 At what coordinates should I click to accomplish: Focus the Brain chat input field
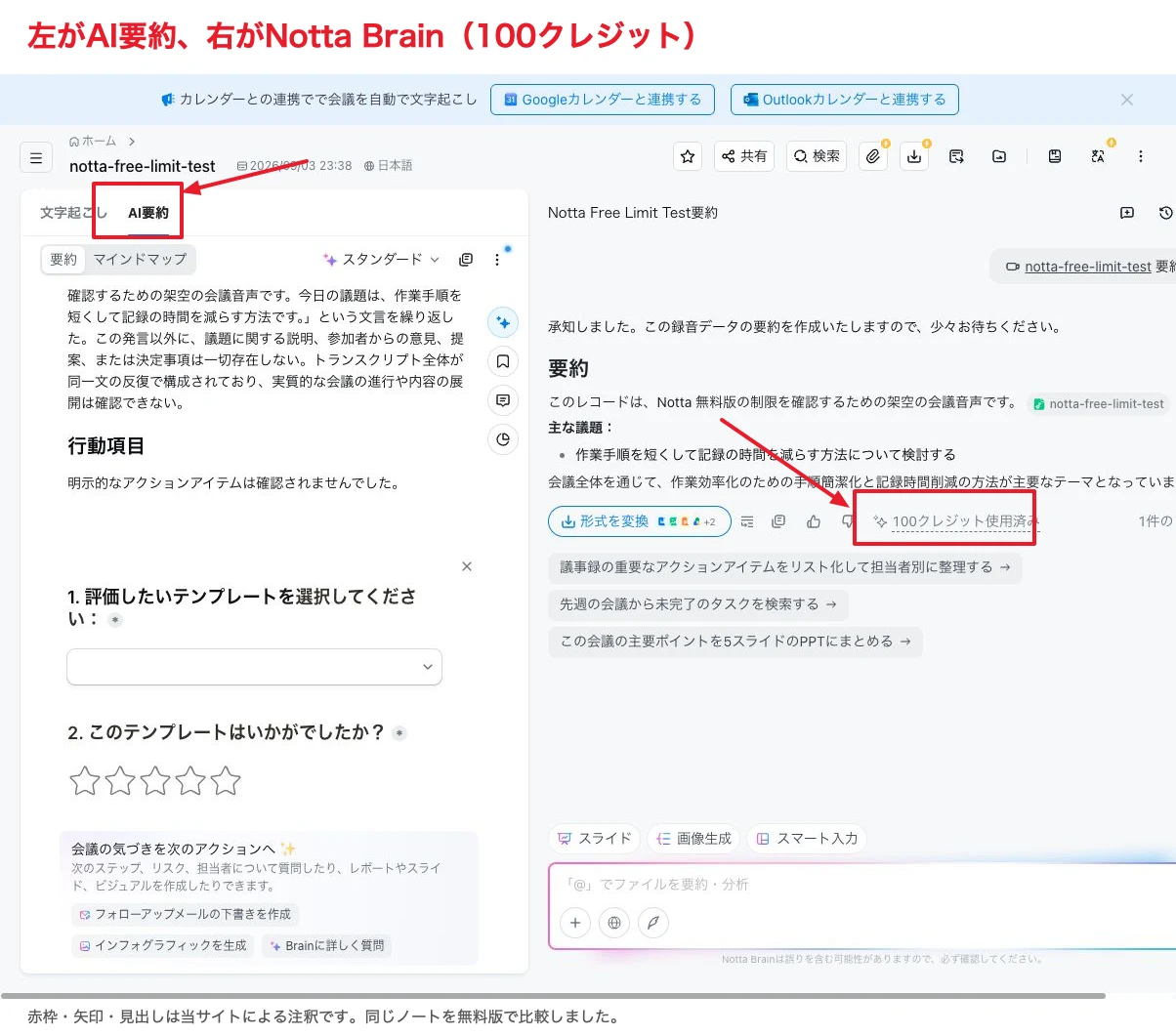pyautogui.click(x=863, y=885)
